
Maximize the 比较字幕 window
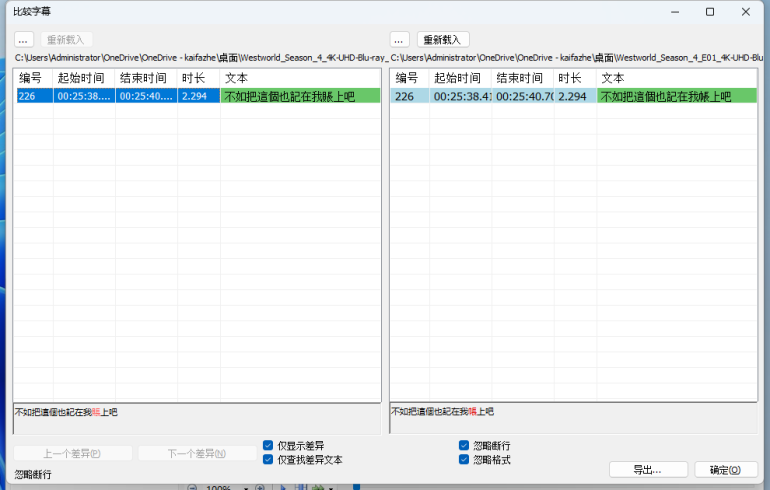click(710, 12)
